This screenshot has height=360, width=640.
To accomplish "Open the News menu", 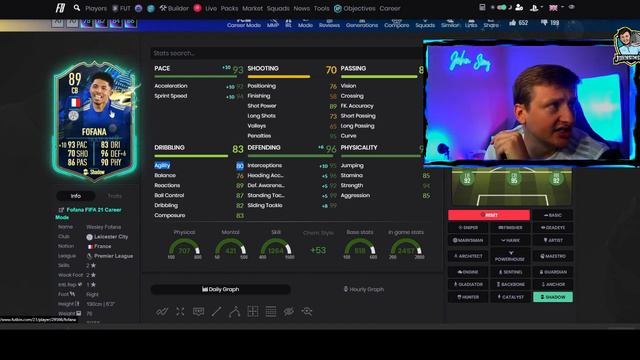I will point(302,8).
